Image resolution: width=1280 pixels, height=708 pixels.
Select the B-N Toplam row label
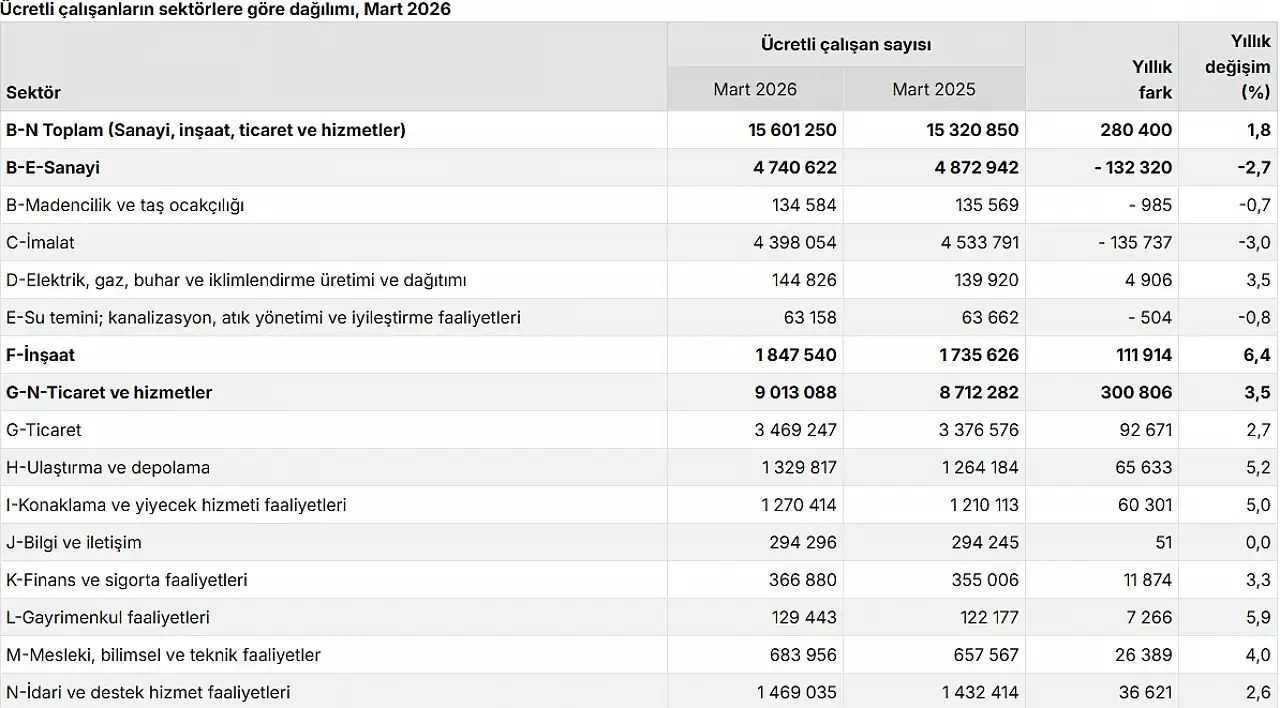[206, 130]
